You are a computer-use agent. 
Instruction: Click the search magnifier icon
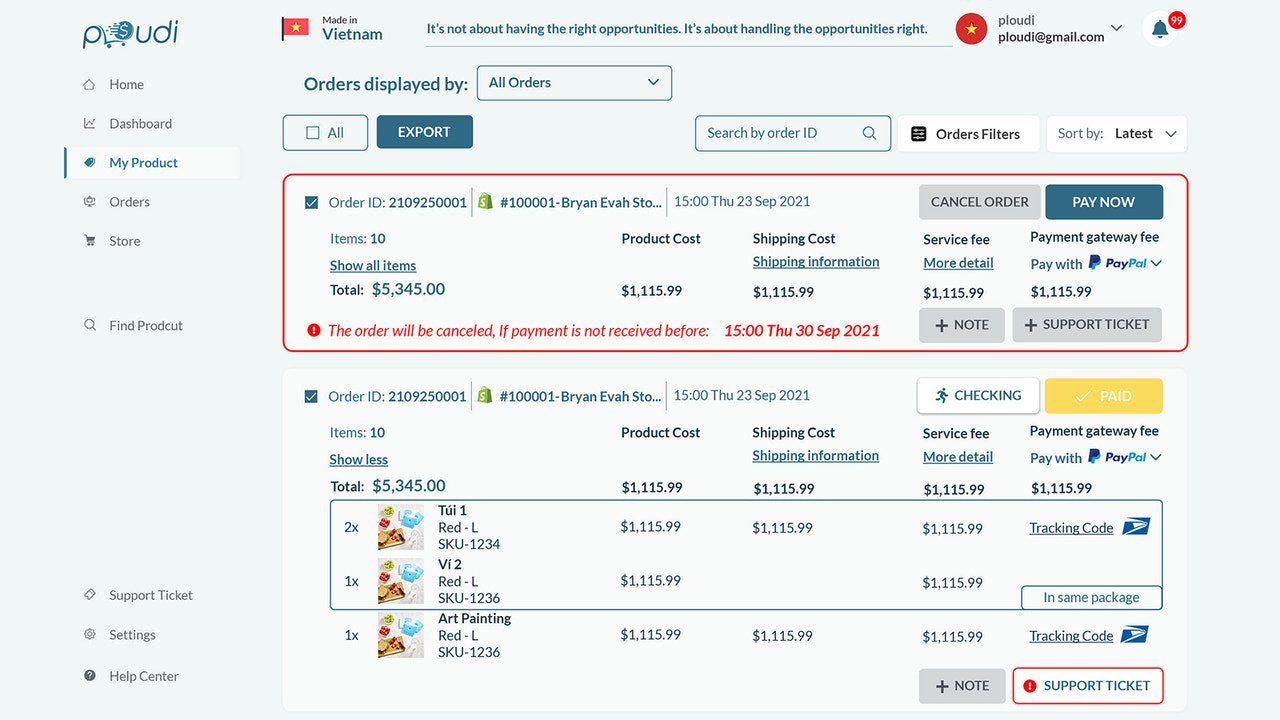868,133
